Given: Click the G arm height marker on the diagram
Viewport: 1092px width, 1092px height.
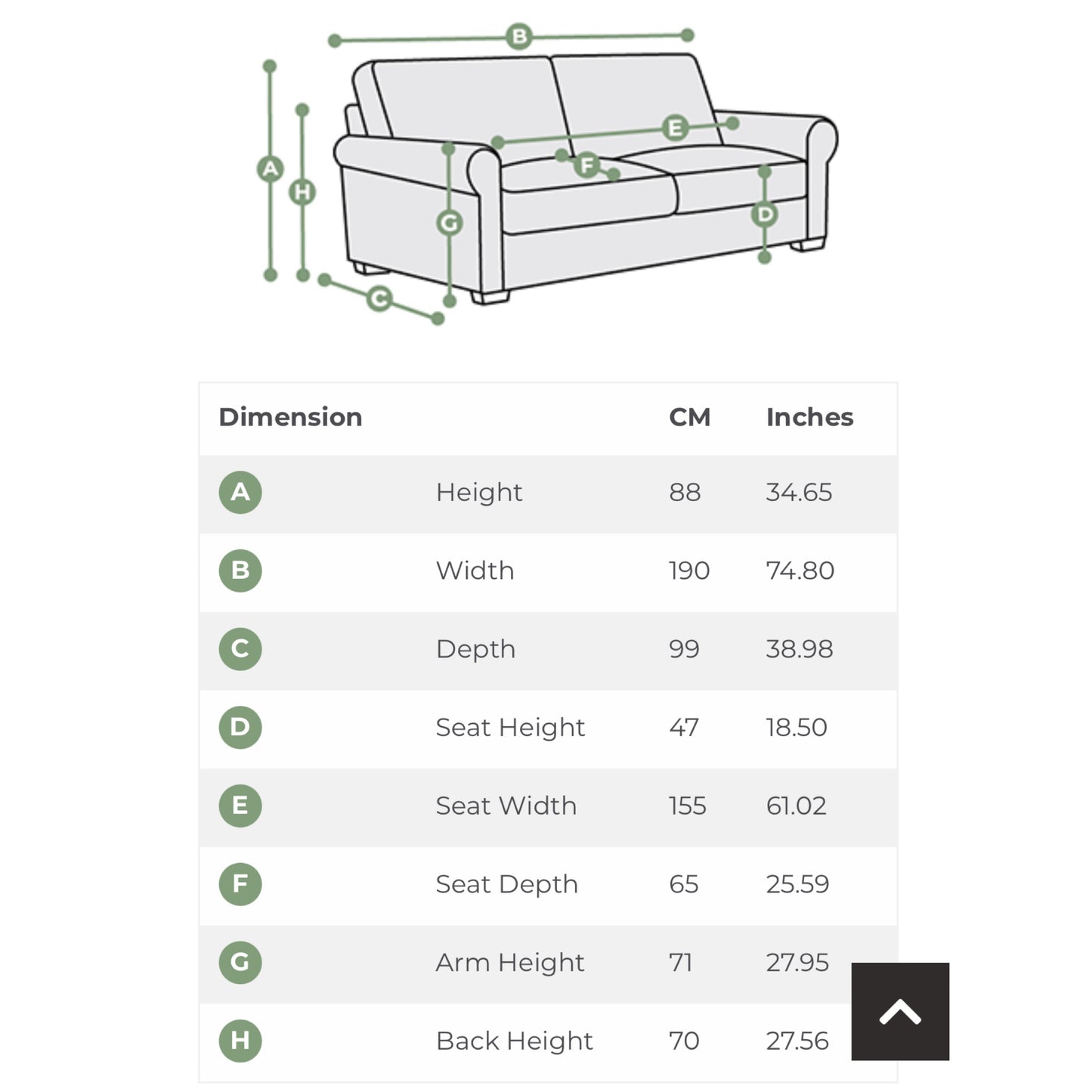Looking at the screenshot, I should tap(450, 223).
